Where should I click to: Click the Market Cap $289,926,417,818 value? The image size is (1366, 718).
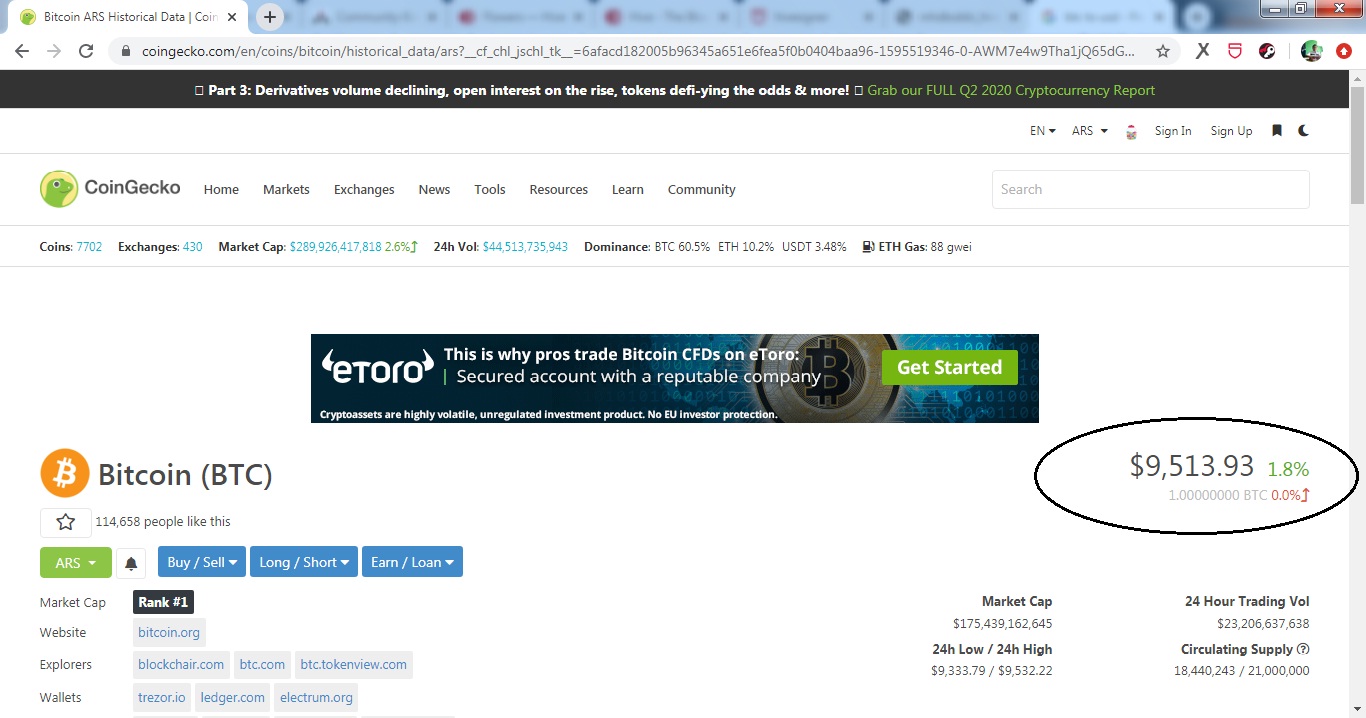coord(335,247)
